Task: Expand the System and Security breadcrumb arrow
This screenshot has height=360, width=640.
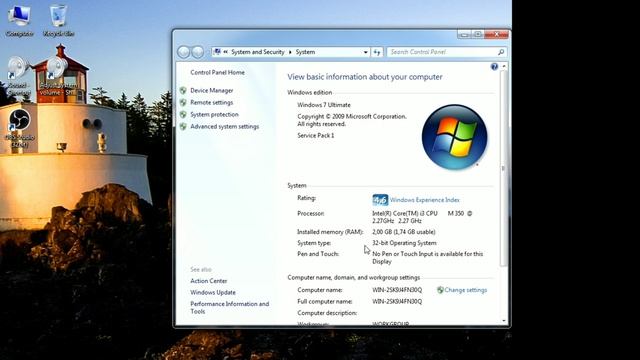Action: click(290, 52)
